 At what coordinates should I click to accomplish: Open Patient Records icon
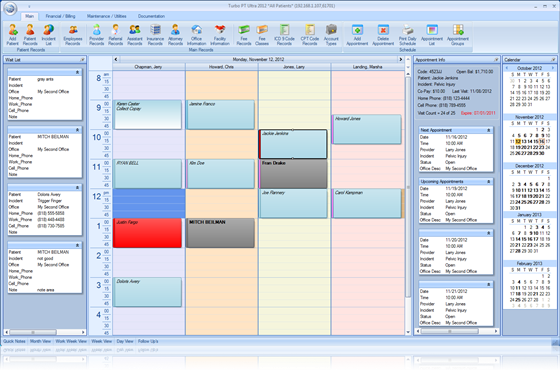[30, 35]
